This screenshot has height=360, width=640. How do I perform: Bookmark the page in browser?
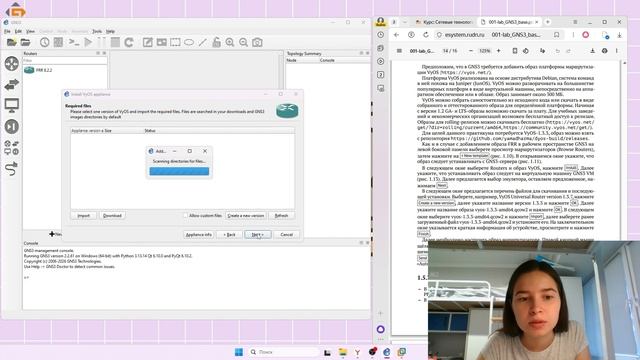[556, 35]
